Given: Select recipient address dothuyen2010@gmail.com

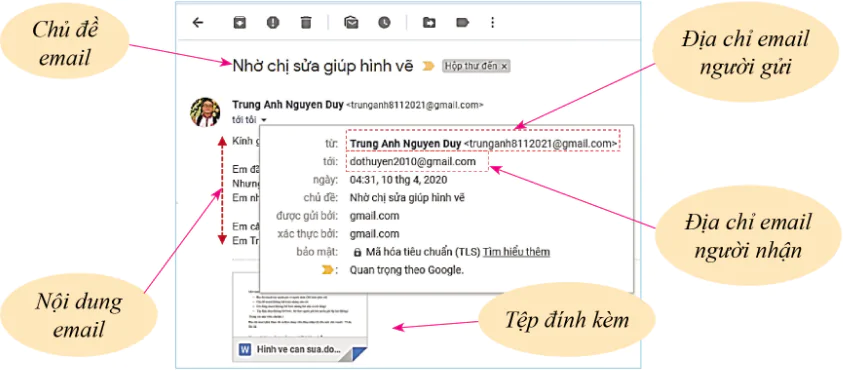Looking at the screenshot, I should point(413,161).
